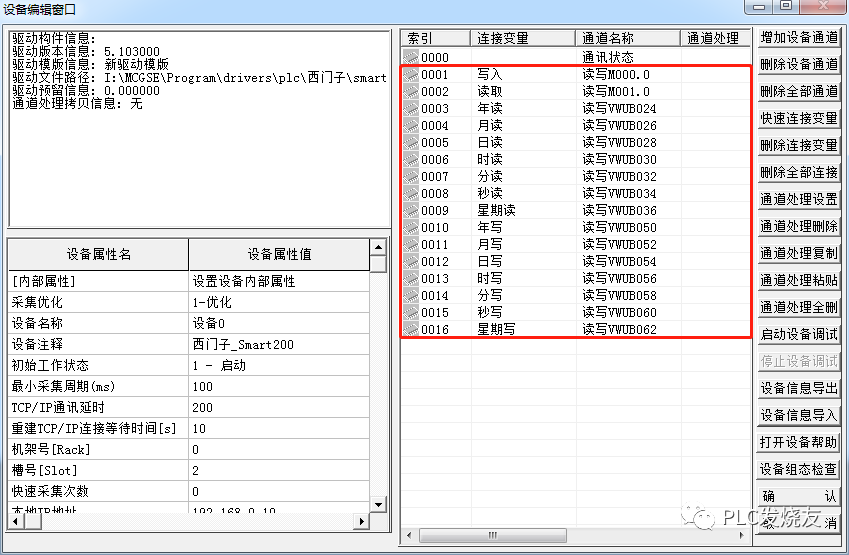
Task: Open device help 打开设备帮助
Action: [799, 442]
